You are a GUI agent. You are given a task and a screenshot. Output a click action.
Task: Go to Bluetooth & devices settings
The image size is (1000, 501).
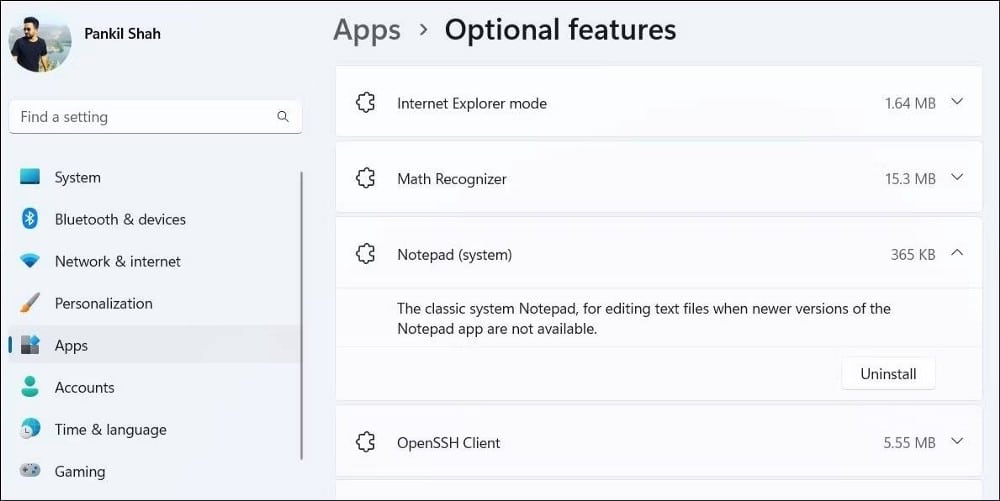click(x=120, y=219)
